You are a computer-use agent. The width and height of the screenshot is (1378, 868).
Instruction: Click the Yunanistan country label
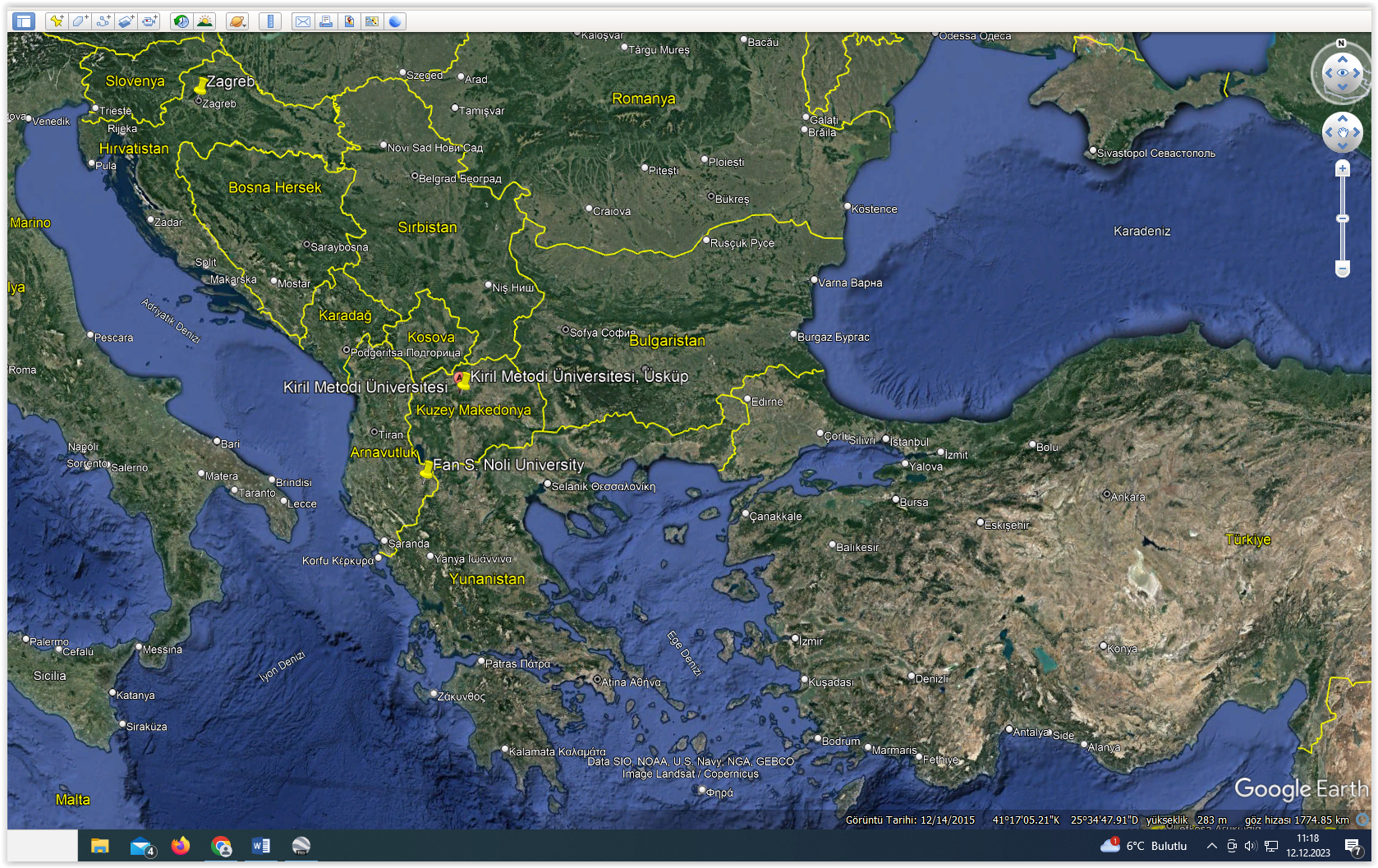click(x=487, y=579)
